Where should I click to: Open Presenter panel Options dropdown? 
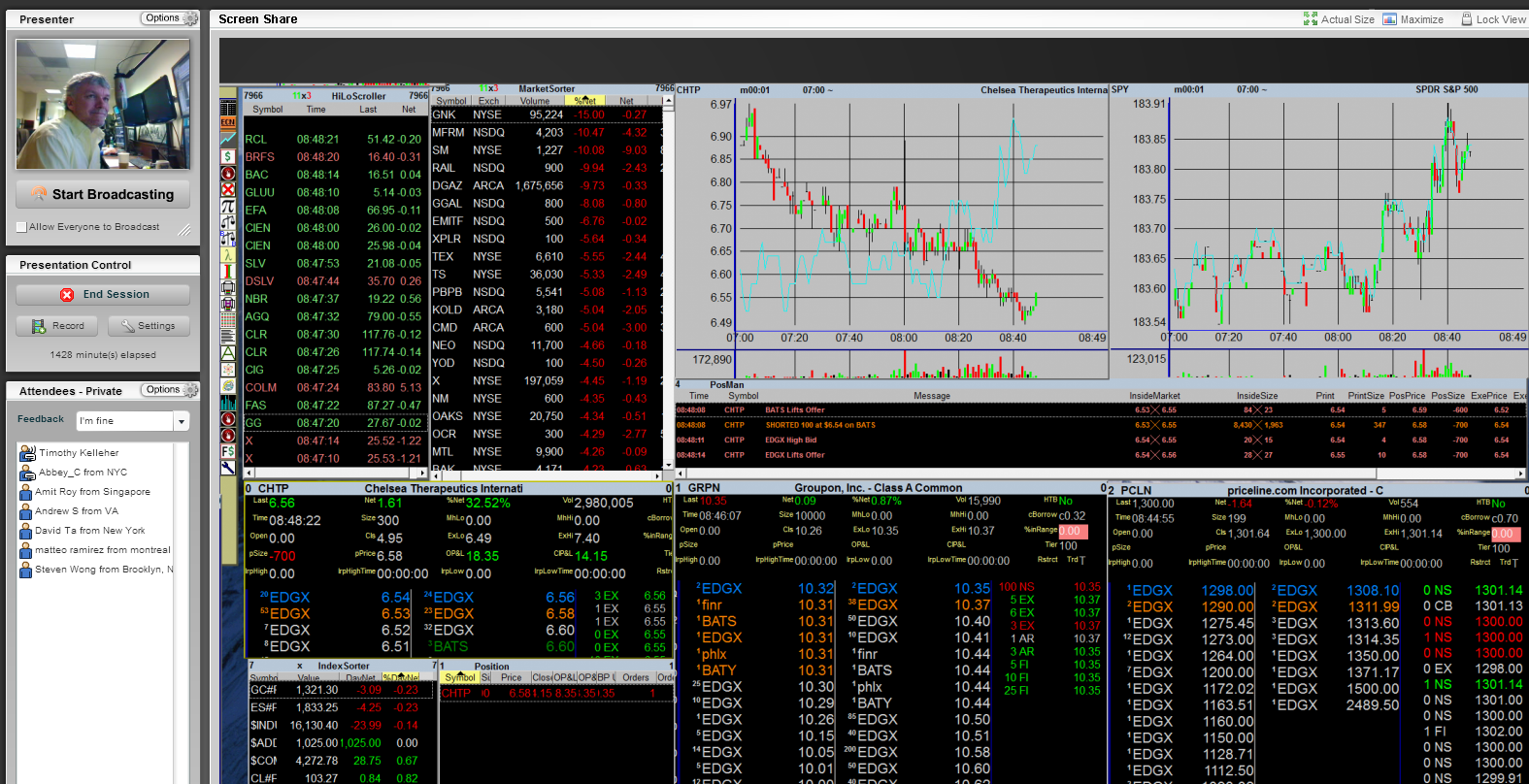169,18
